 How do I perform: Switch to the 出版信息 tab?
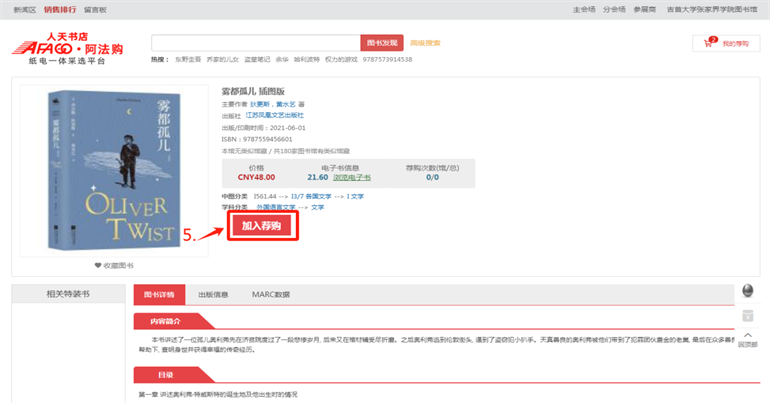tap(213, 295)
